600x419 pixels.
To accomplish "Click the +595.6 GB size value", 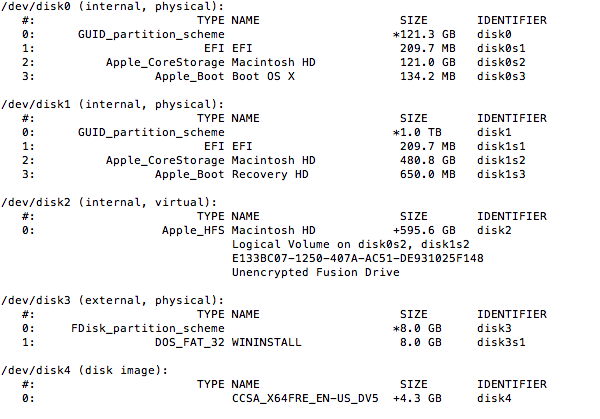I will pyautogui.click(x=421, y=230).
